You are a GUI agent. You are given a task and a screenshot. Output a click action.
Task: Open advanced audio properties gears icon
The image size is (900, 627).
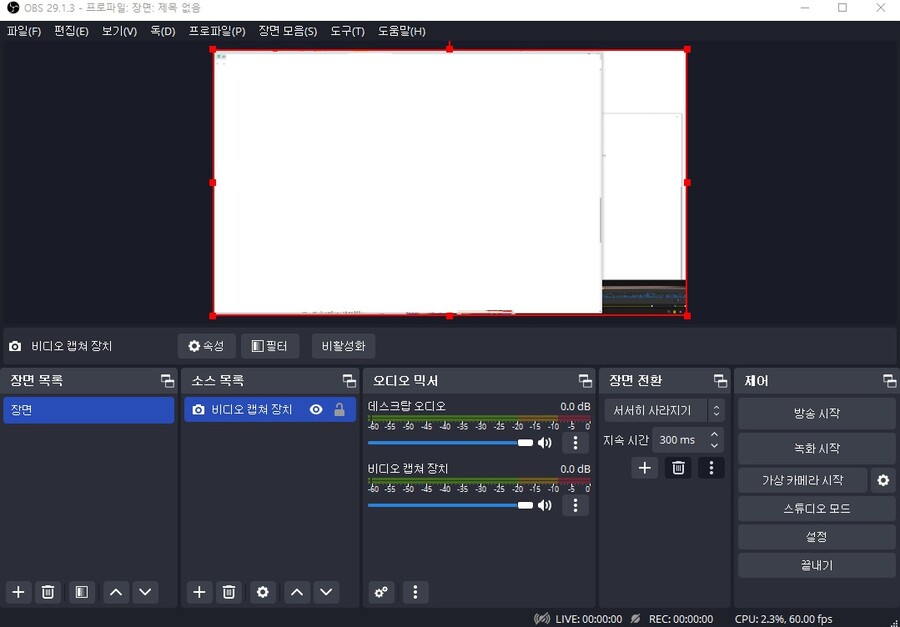tap(381, 592)
